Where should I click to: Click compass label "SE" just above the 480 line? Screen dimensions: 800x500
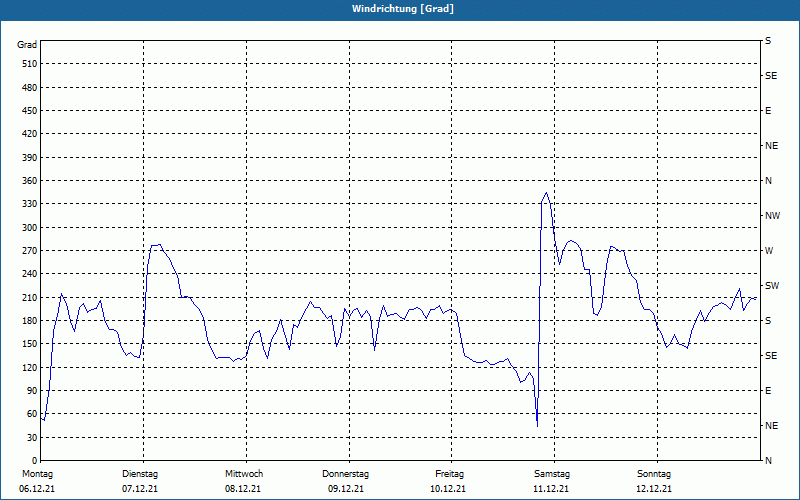coord(771,76)
